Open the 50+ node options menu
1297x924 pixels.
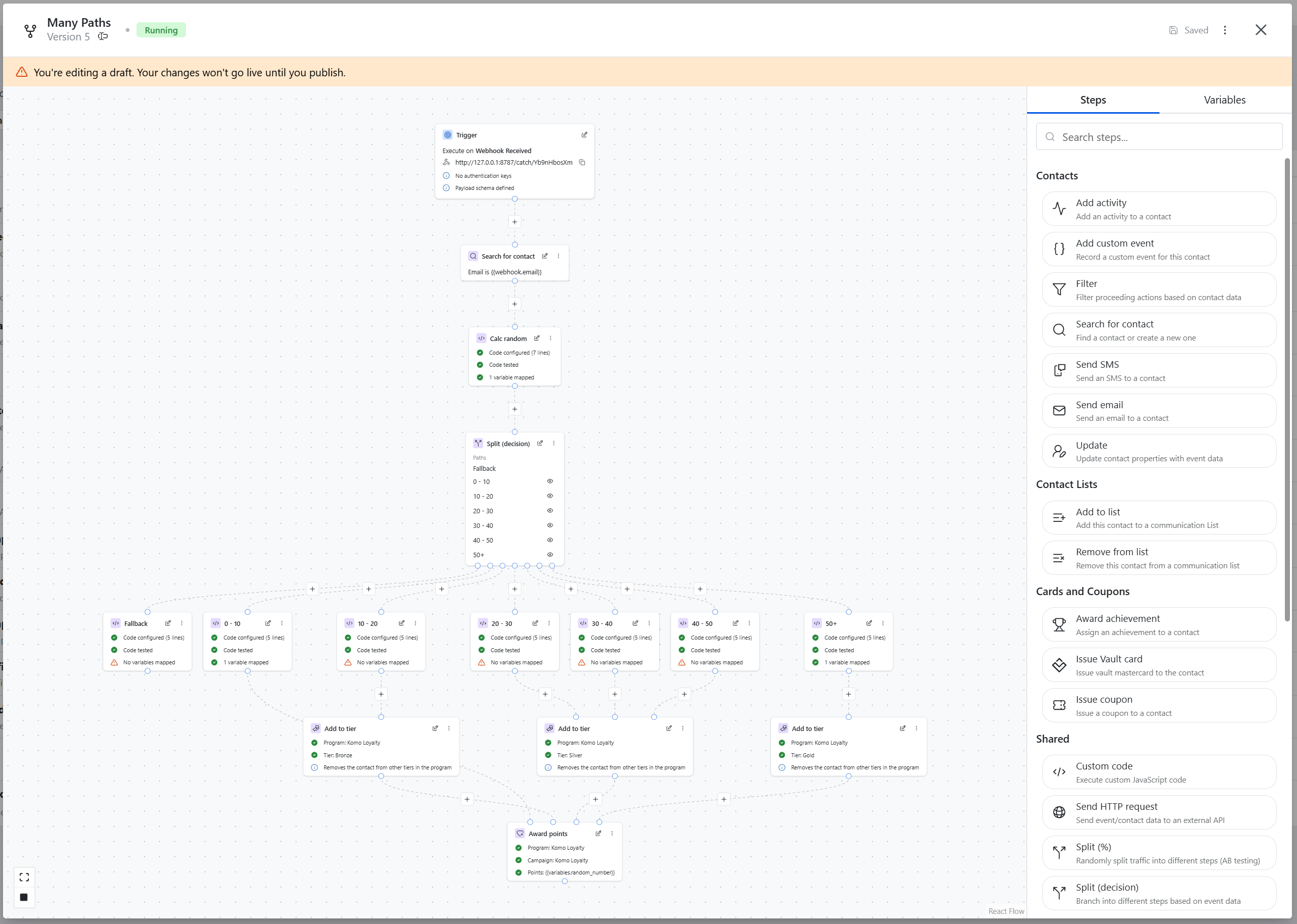[883, 623]
